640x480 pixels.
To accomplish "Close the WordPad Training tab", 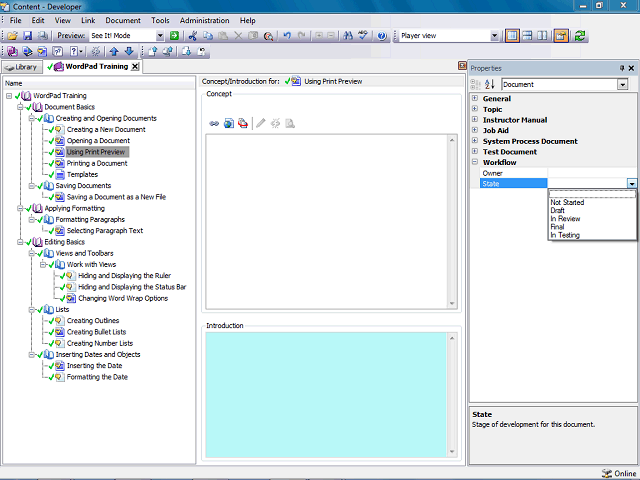I will [x=135, y=67].
